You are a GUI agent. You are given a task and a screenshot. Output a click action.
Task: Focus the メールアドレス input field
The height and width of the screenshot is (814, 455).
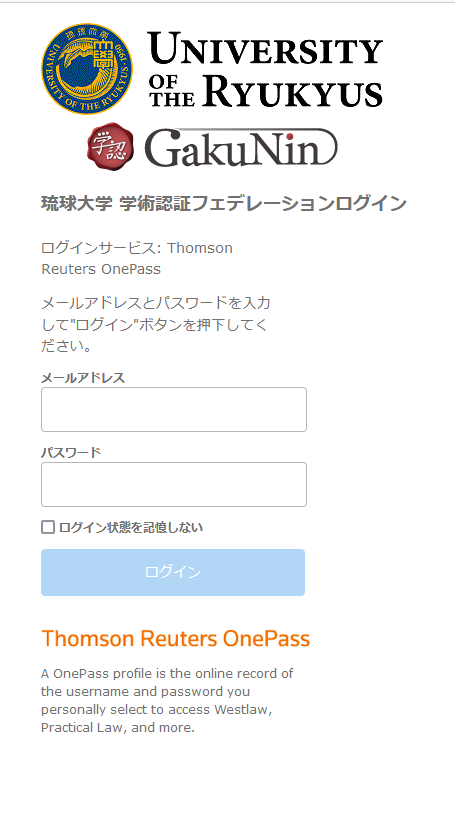[x=174, y=409]
